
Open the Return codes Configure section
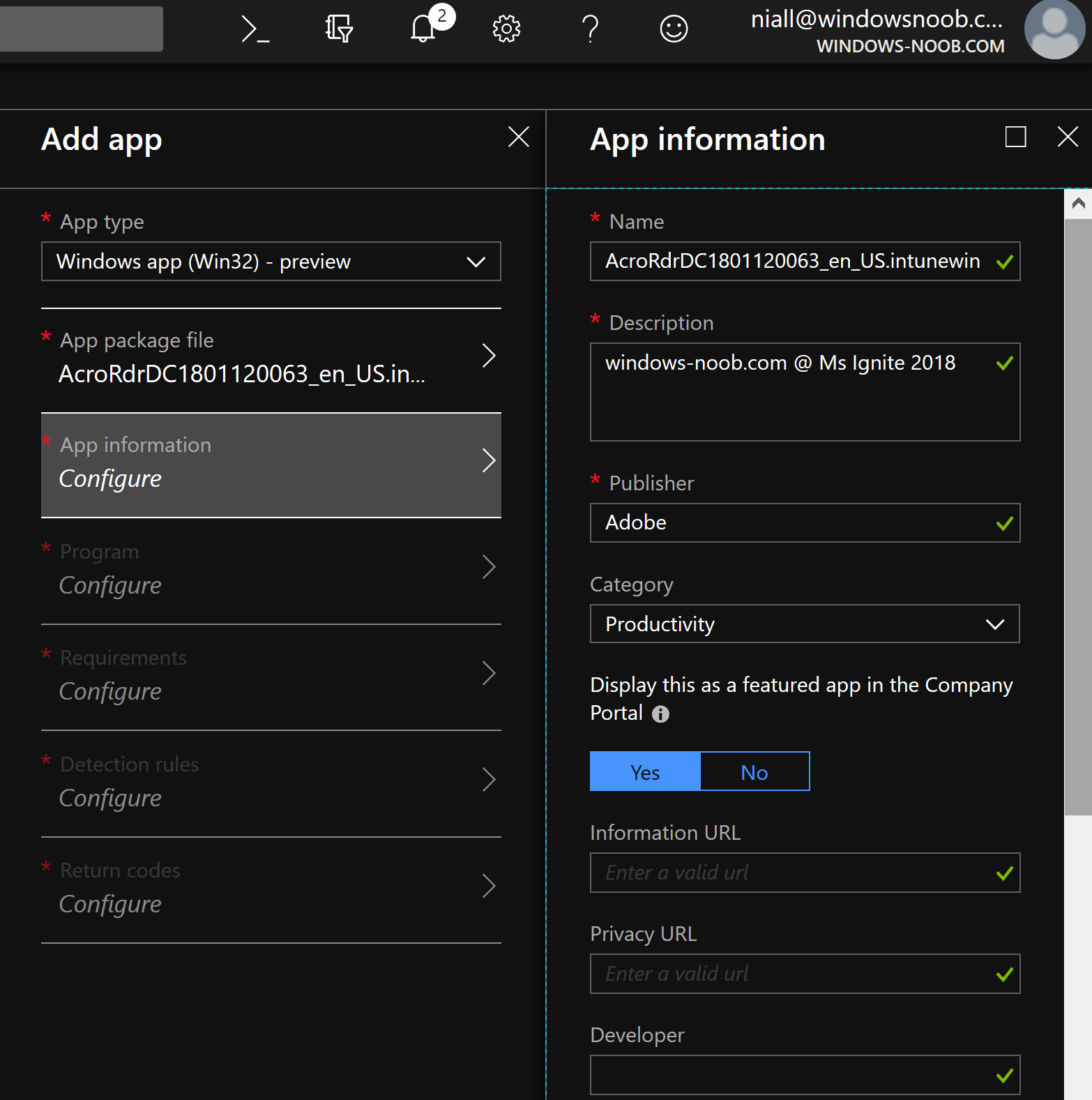coord(271,890)
